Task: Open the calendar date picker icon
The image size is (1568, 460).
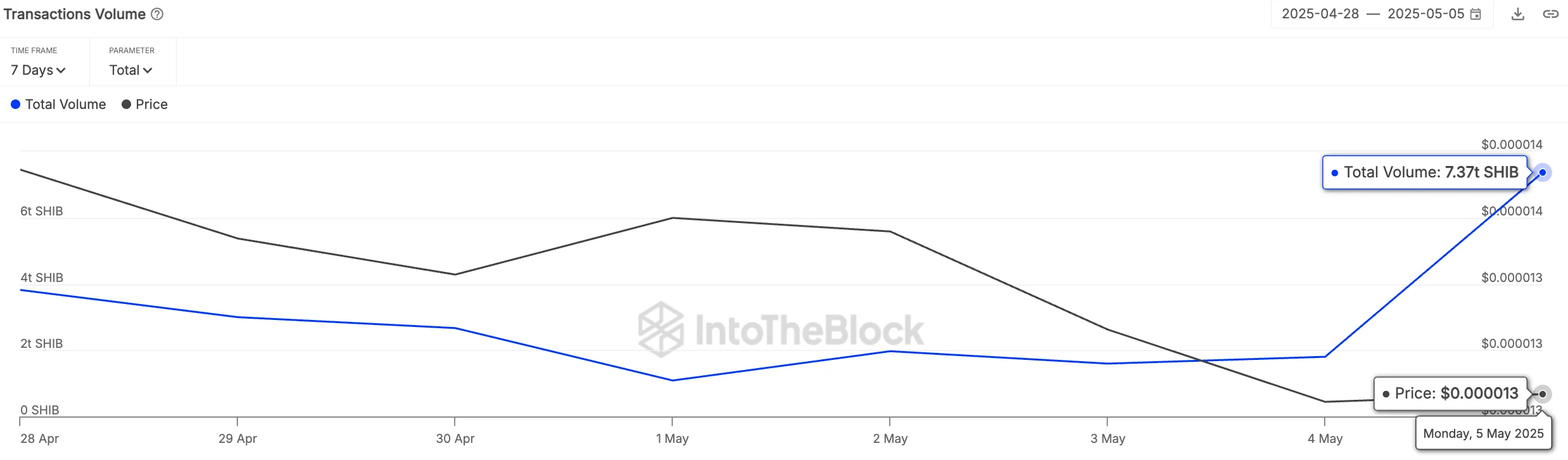Action: tap(1476, 14)
